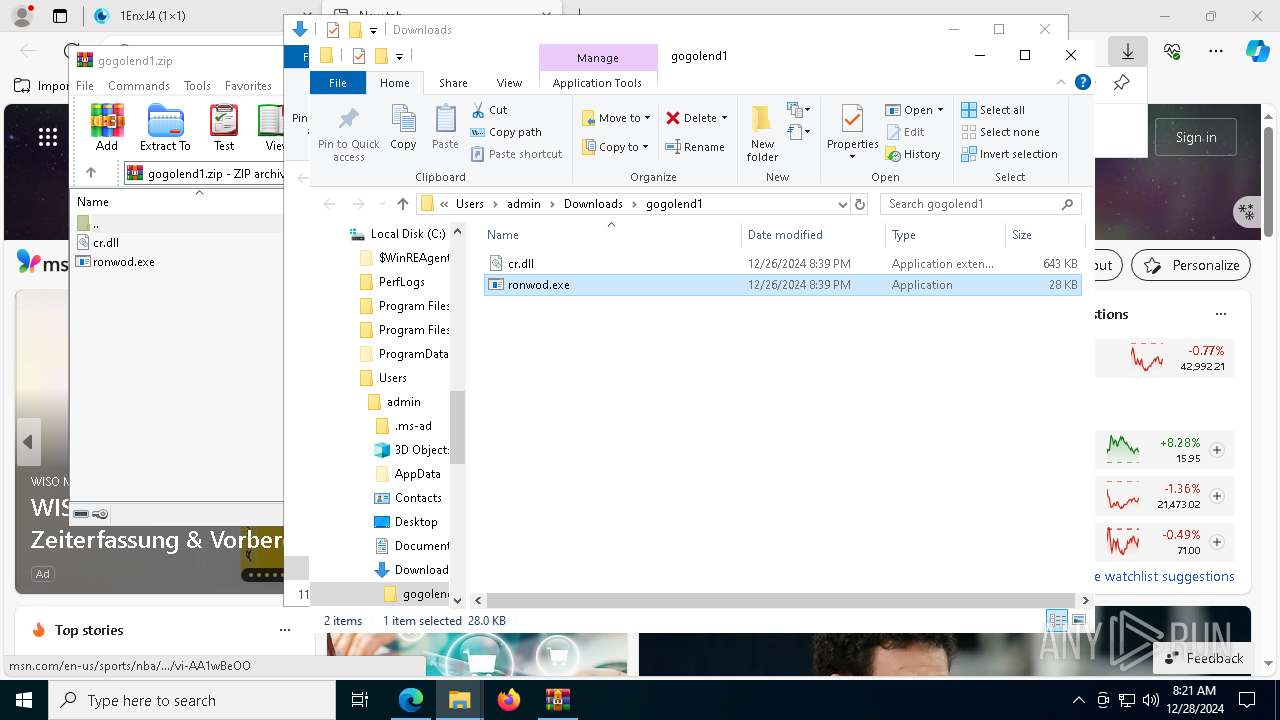Screen dimensions: 1280x720
Task: Select PerfLogs in navigation tree
Action: [x=401, y=282]
